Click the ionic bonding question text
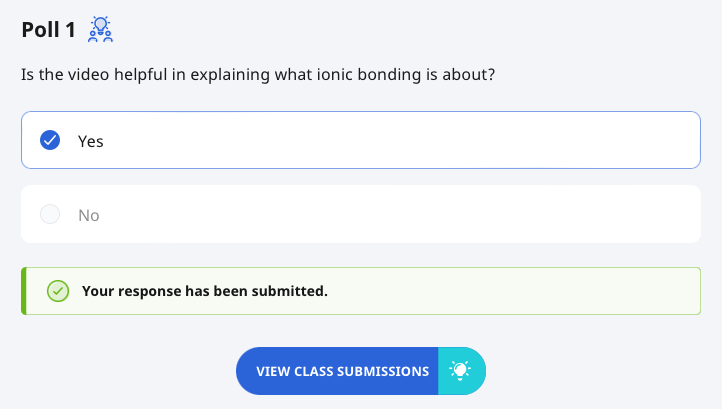This screenshot has height=409, width=722. pyautogui.click(x=258, y=75)
